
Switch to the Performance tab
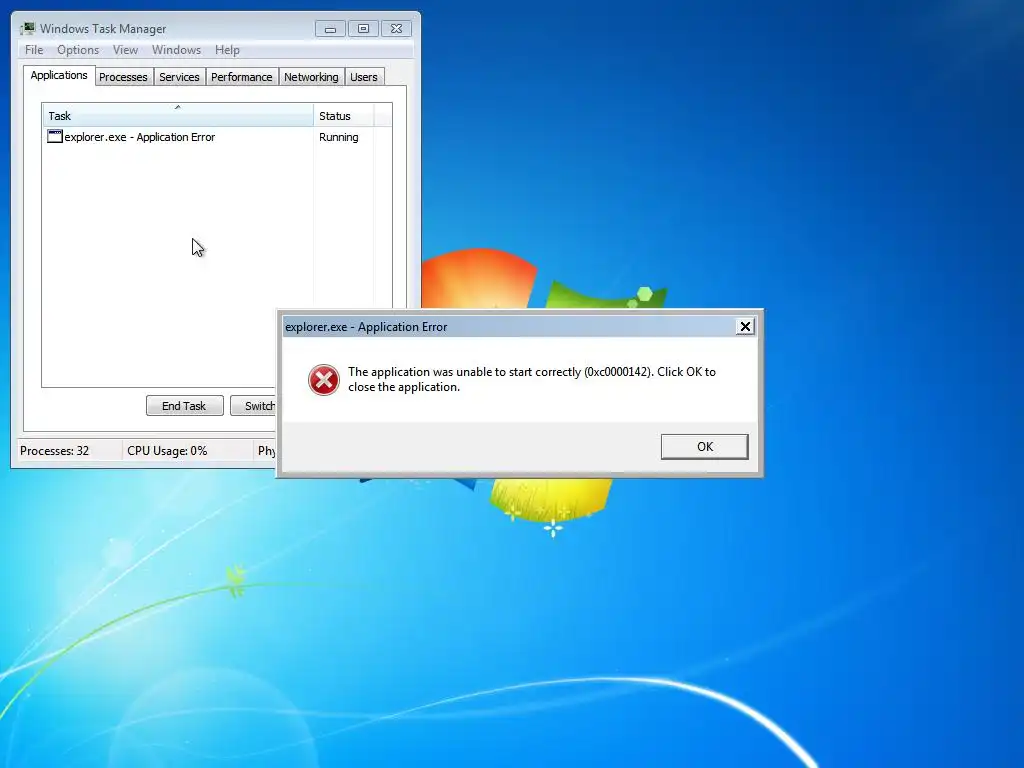242,77
